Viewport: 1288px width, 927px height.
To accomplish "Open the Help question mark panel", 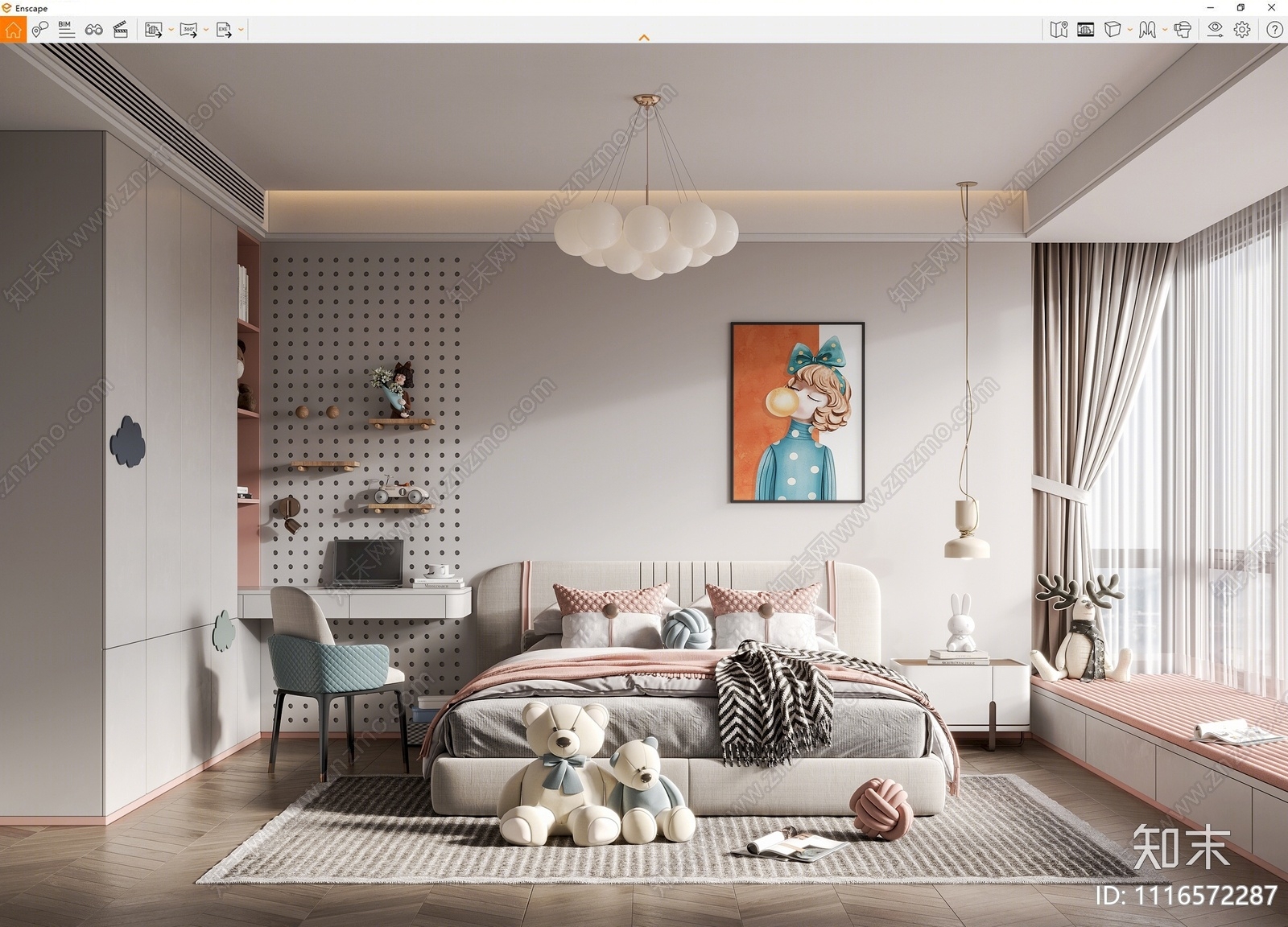I will click(x=1274, y=30).
